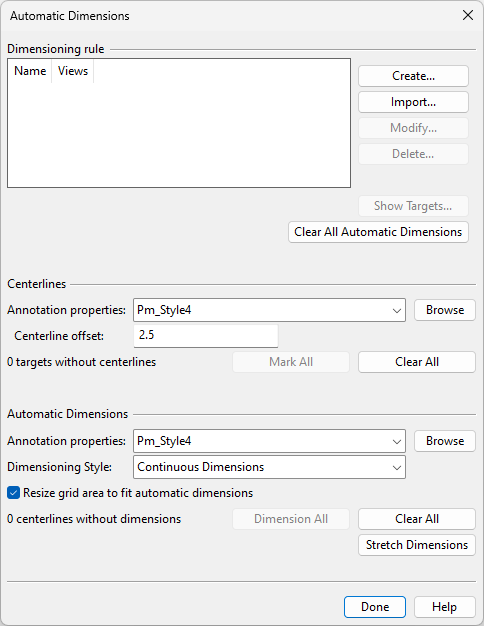Expand Automatic Dimensions annotation properties dropdown
Screen dimensions: 484x626
[397, 441]
